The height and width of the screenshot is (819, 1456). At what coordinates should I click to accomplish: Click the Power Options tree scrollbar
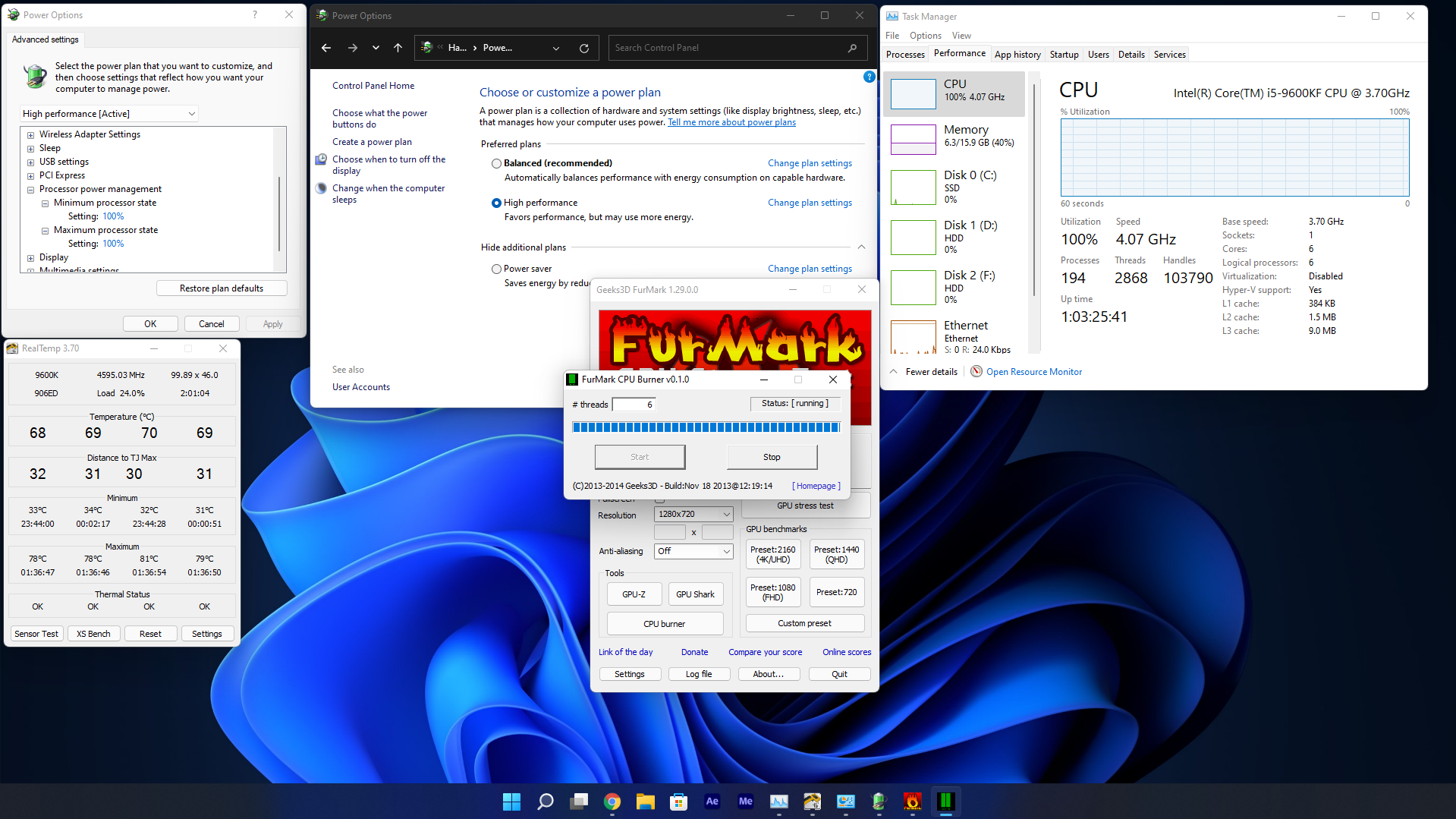click(x=279, y=214)
